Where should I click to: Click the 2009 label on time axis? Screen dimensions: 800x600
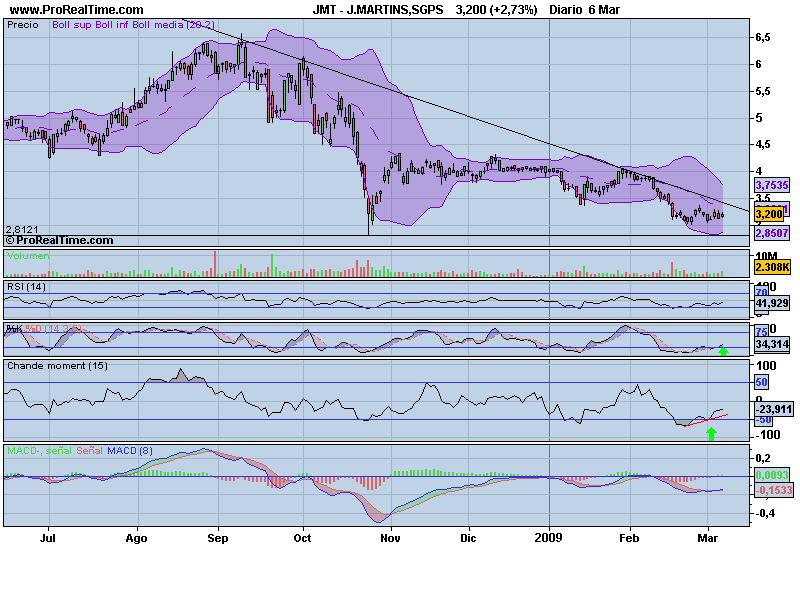coord(548,537)
